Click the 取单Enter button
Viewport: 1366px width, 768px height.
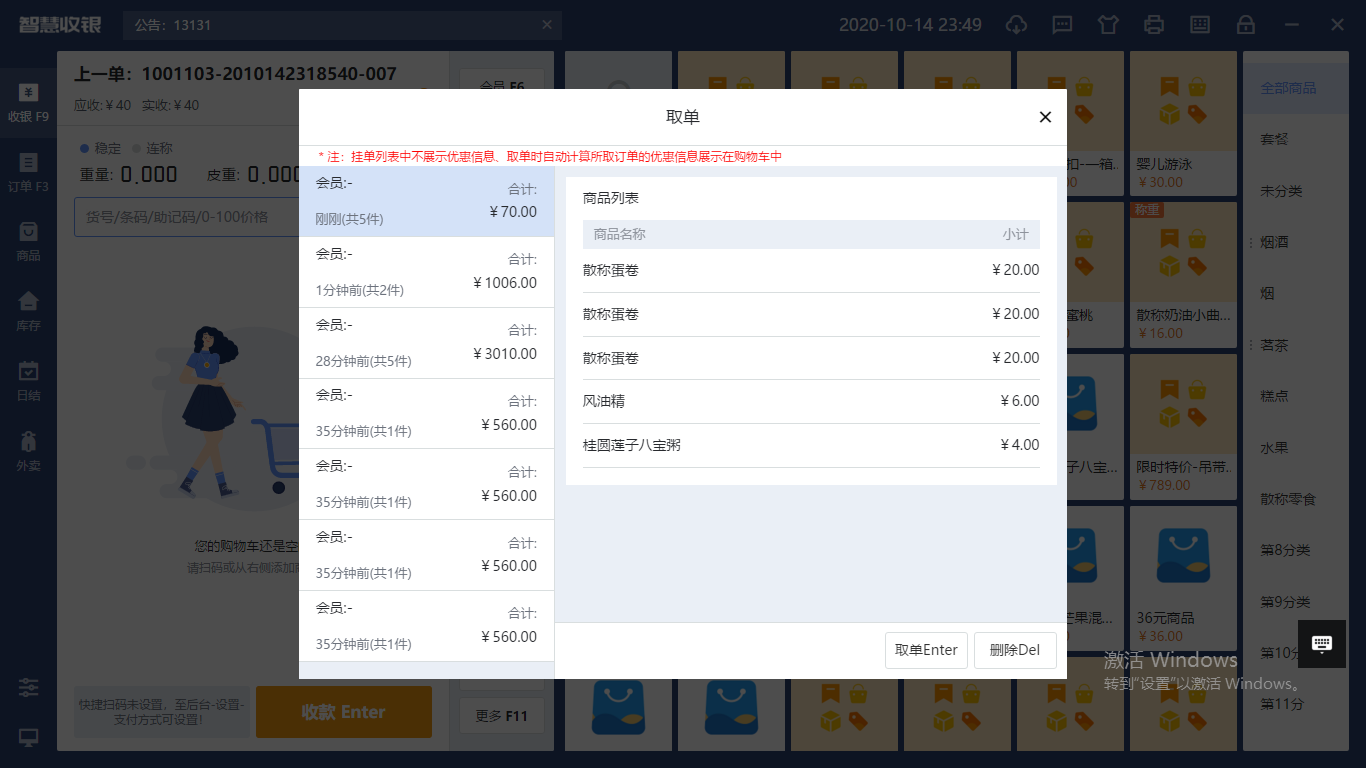click(926, 650)
